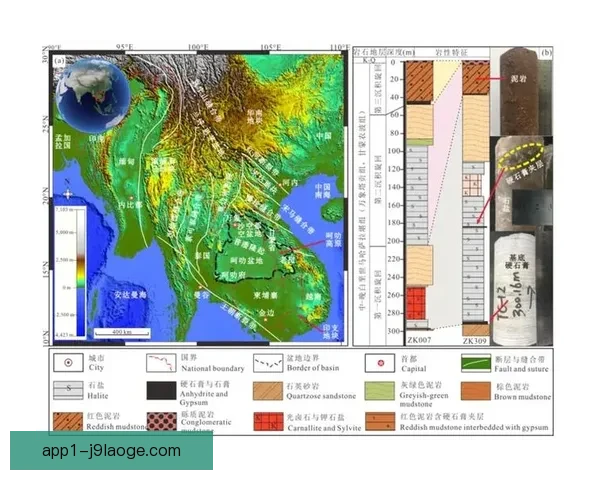Click the City legend symbol
600x480 pixels.
68,362
